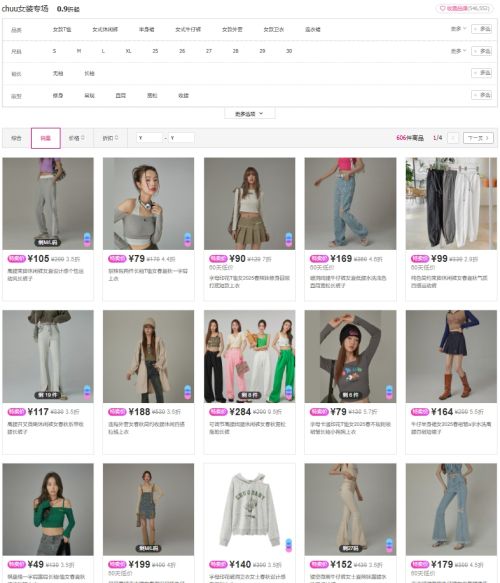Go to the next page with 下一页

[478, 138]
